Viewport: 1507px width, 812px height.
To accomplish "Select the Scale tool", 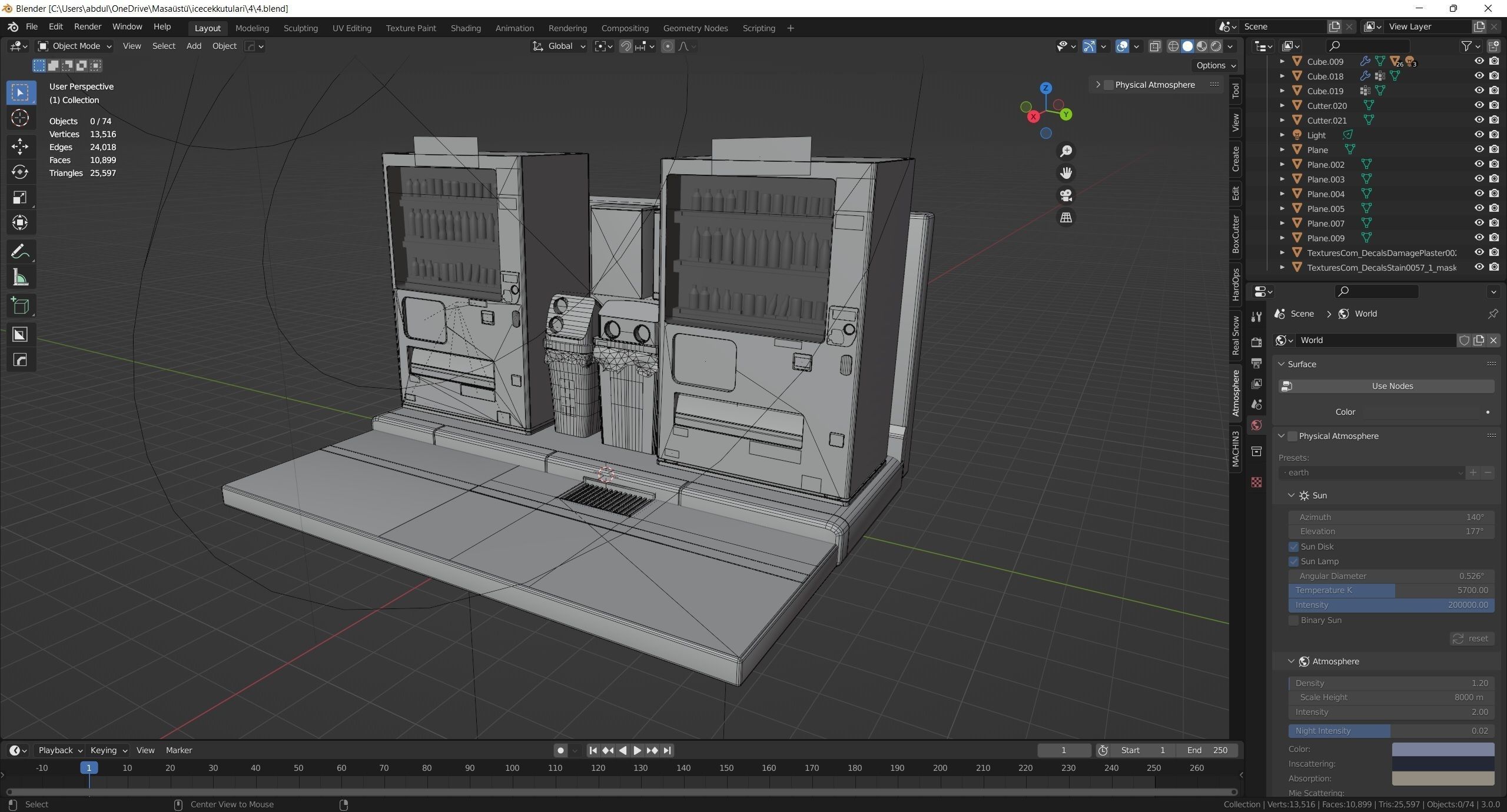I will click(x=20, y=198).
